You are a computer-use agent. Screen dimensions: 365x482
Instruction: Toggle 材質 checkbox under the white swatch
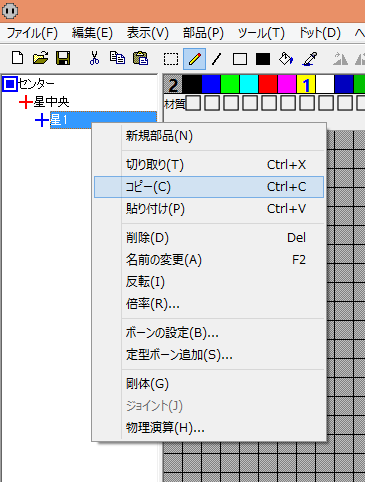pyautogui.click(x=326, y=103)
